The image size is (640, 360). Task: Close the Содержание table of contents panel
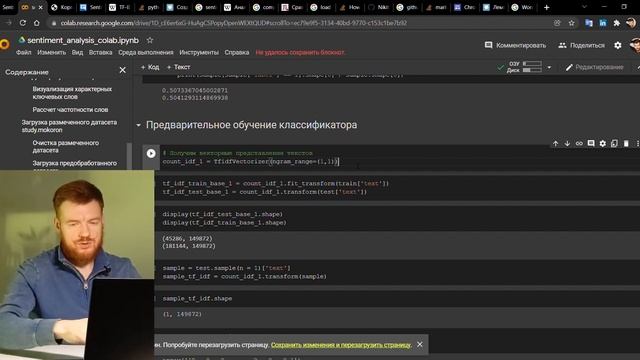pos(122,70)
